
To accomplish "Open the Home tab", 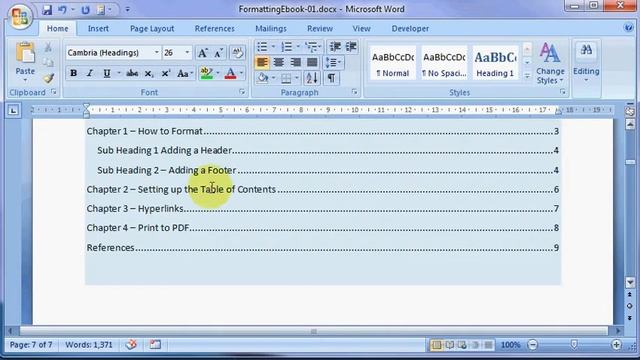I will point(58,29).
